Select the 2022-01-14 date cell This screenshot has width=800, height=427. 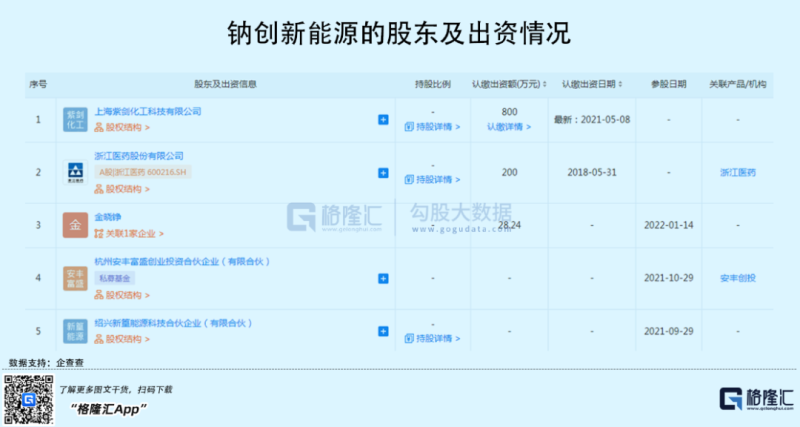668,225
